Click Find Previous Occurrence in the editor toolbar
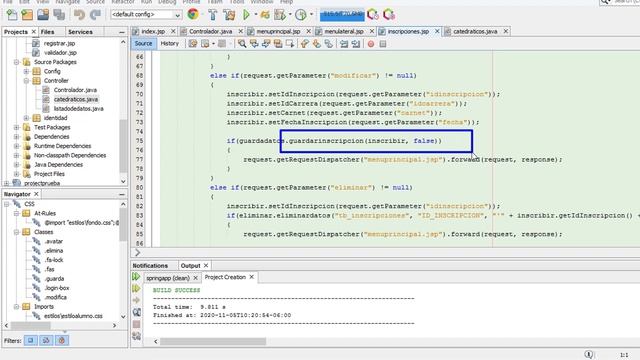640x360 pixels. [254, 44]
